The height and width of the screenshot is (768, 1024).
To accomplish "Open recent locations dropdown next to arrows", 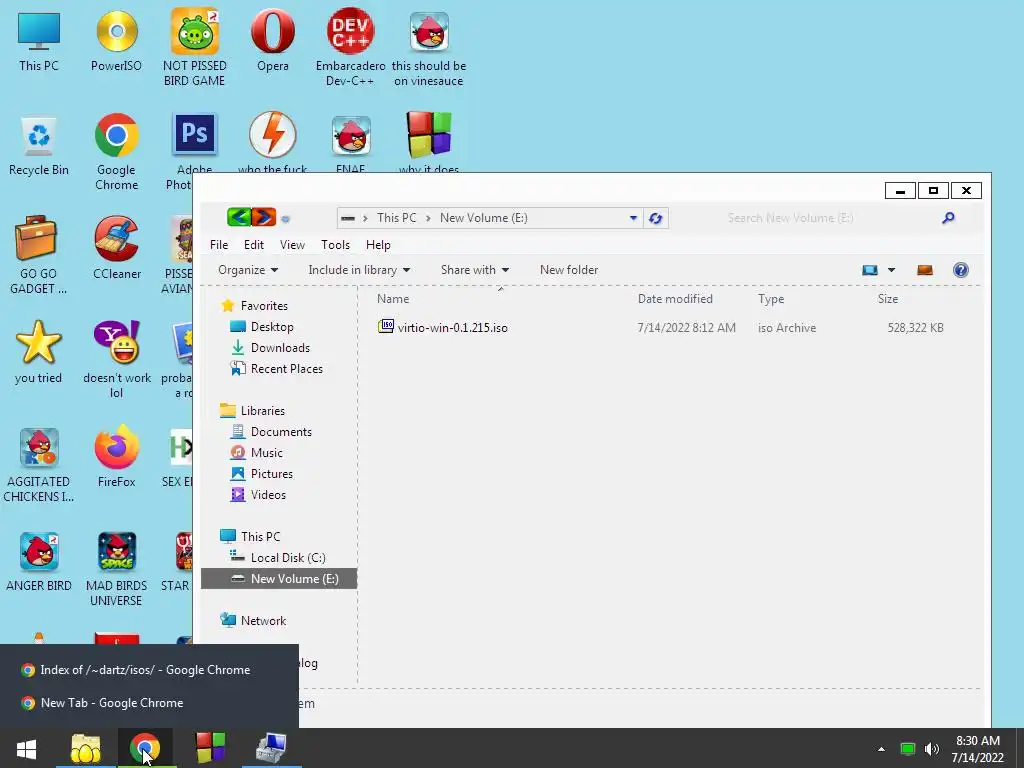I will pyautogui.click(x=285, y=219).
